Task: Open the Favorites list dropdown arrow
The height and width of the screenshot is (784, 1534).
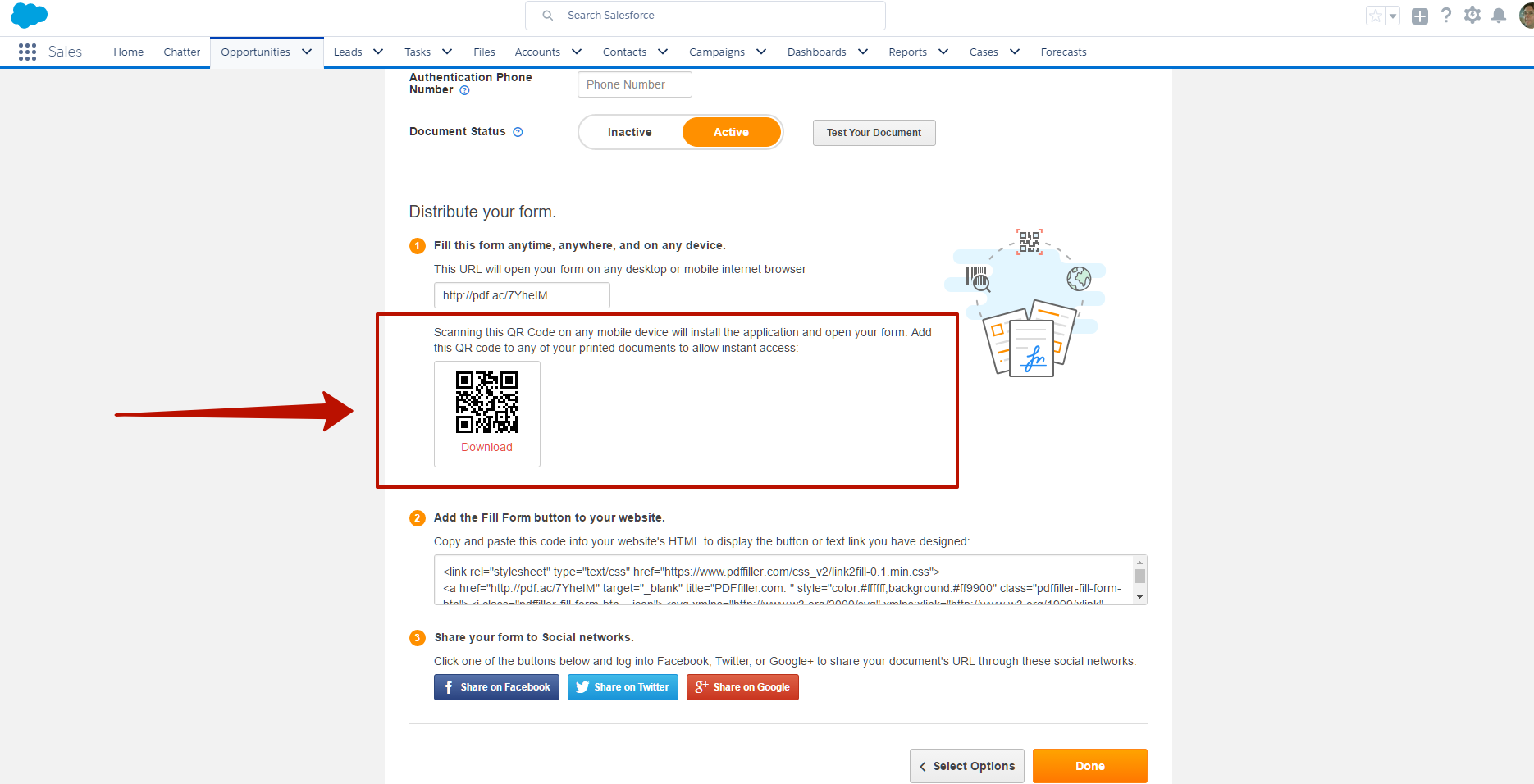Action: click(x=1393, y=16)
